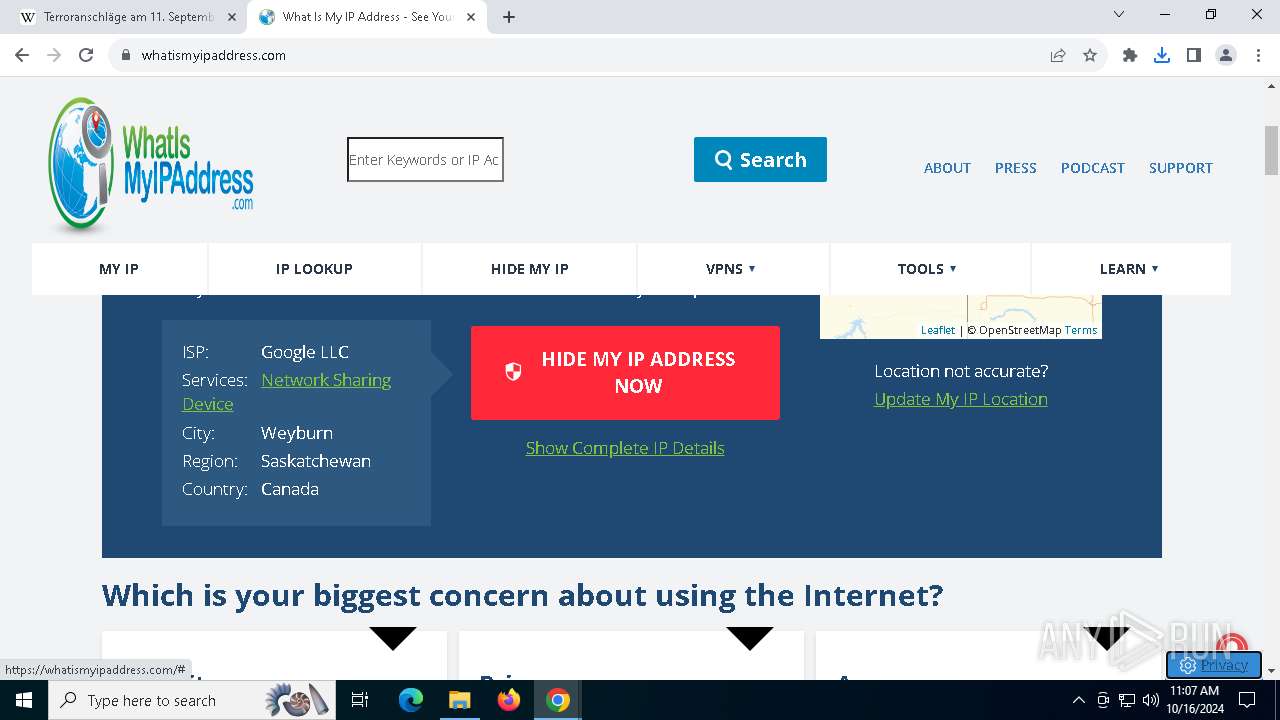Image resolution: width=1280 pixels, height=720 pixels.
Task: Open the taskbar clock showing 11:07 AM
Action: click(1194, 700)
